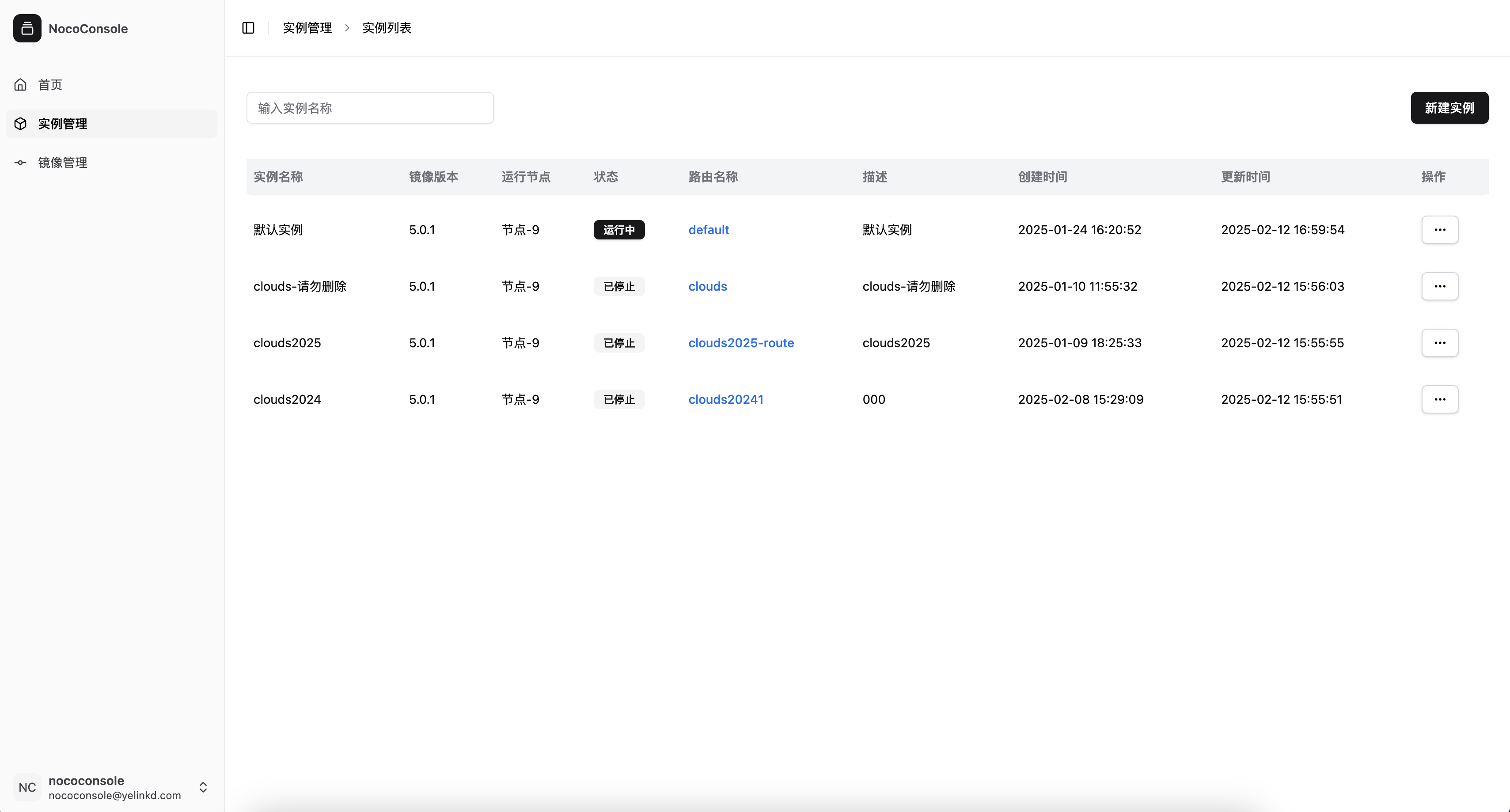Expand the nococonsole account switcher chevron
Image resolution: width=1510 pixels, height=812 pixels.
point(203,787)
